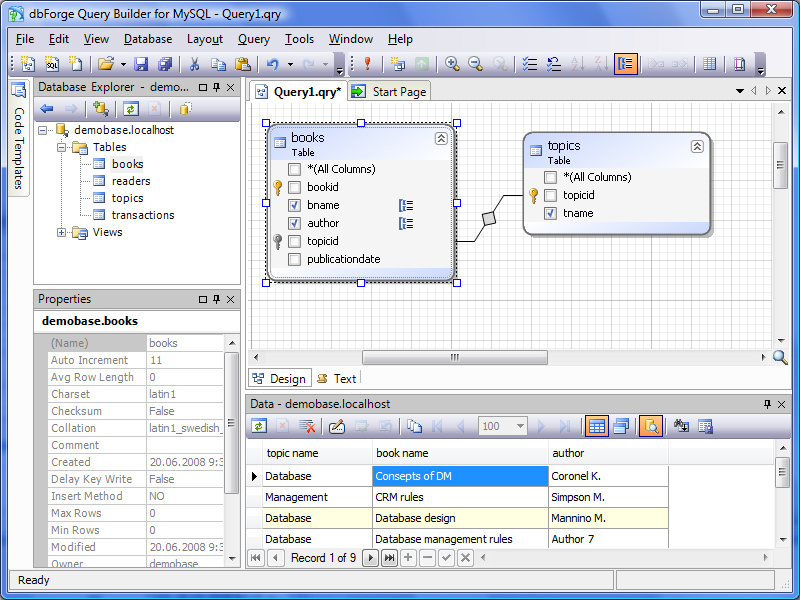Switch to the Text view tab

(337, 379)
